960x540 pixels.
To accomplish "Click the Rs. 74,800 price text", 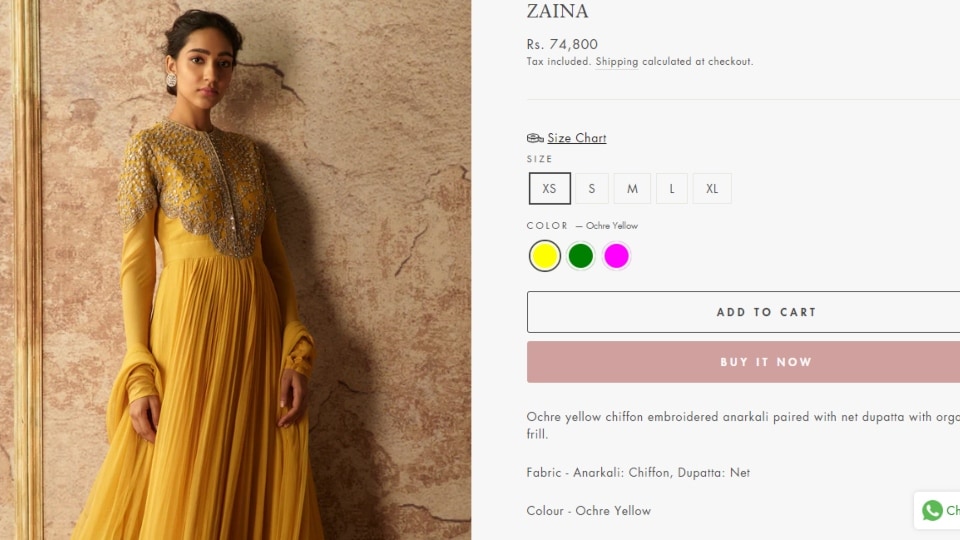I will 562,44.
